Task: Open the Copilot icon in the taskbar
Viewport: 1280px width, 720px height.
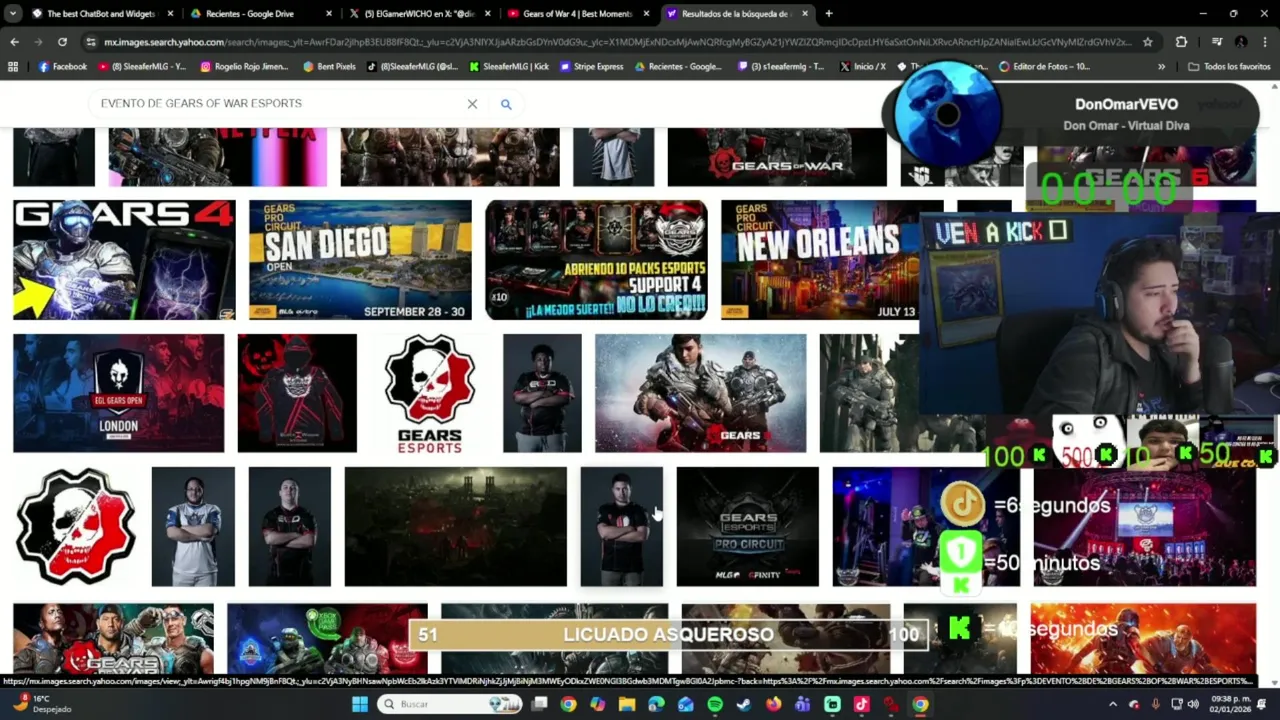Action: coord(598,704)
